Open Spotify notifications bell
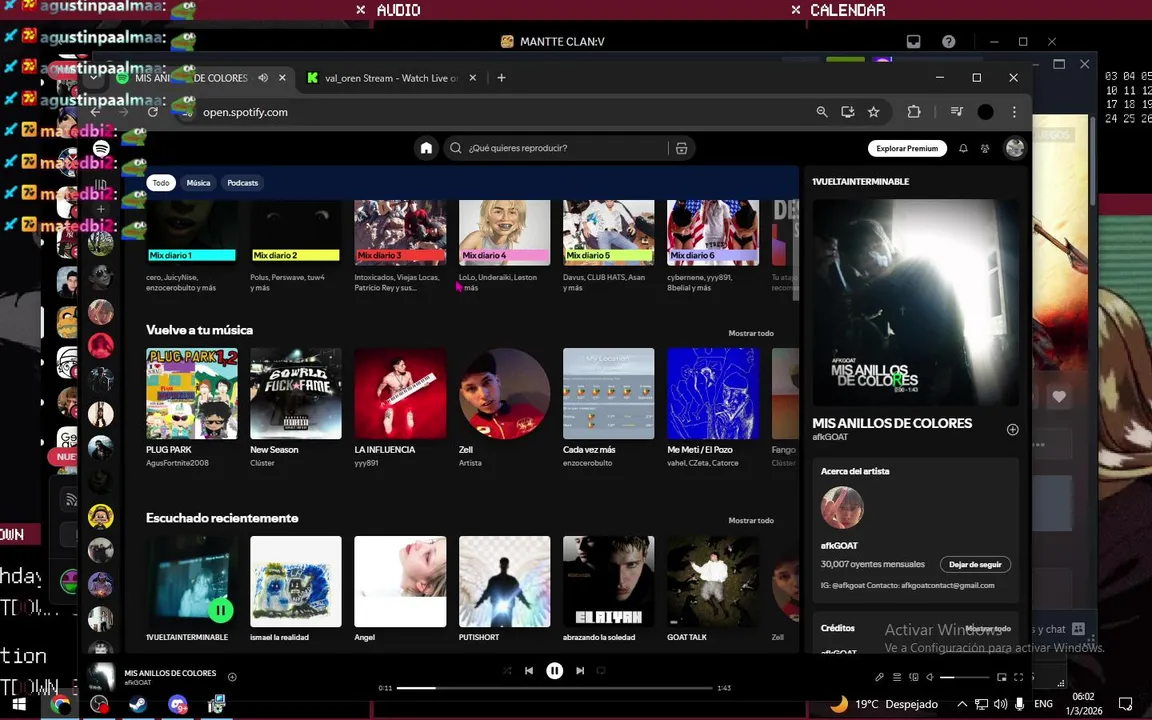This screenshot has width=1152, height=720. click(x=963, y=148)
